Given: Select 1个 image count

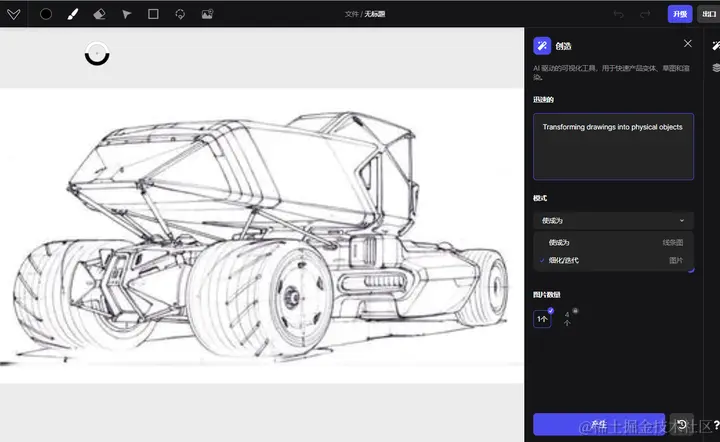Looking at the screenshot, I should point(542,319).
